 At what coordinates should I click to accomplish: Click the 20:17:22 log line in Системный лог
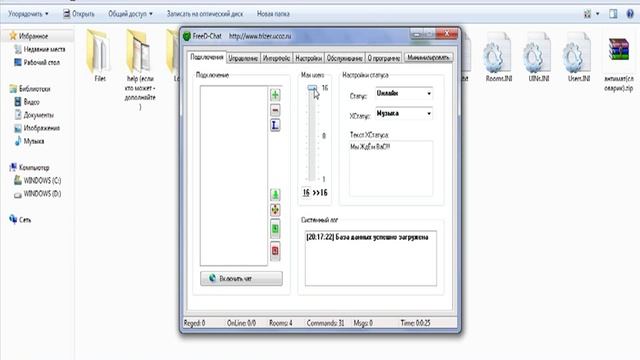point(367,237)
